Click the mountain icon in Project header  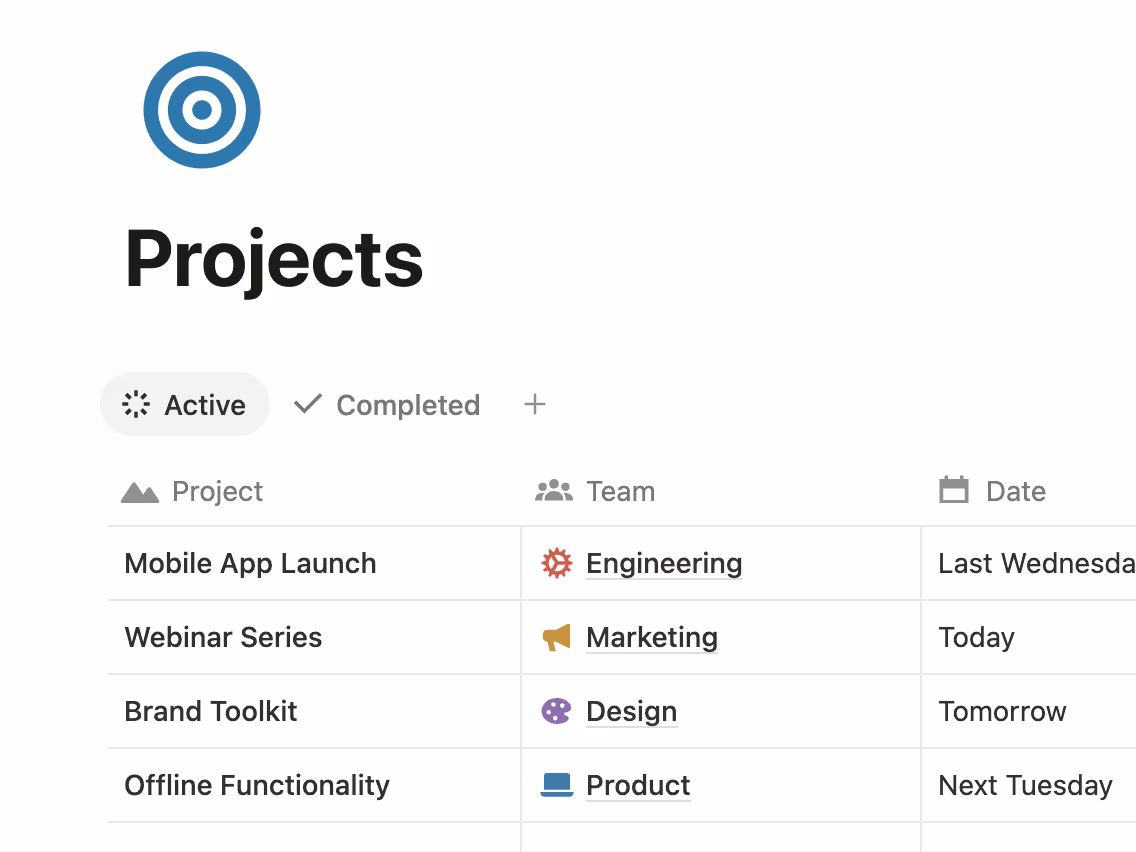[140, 491]
